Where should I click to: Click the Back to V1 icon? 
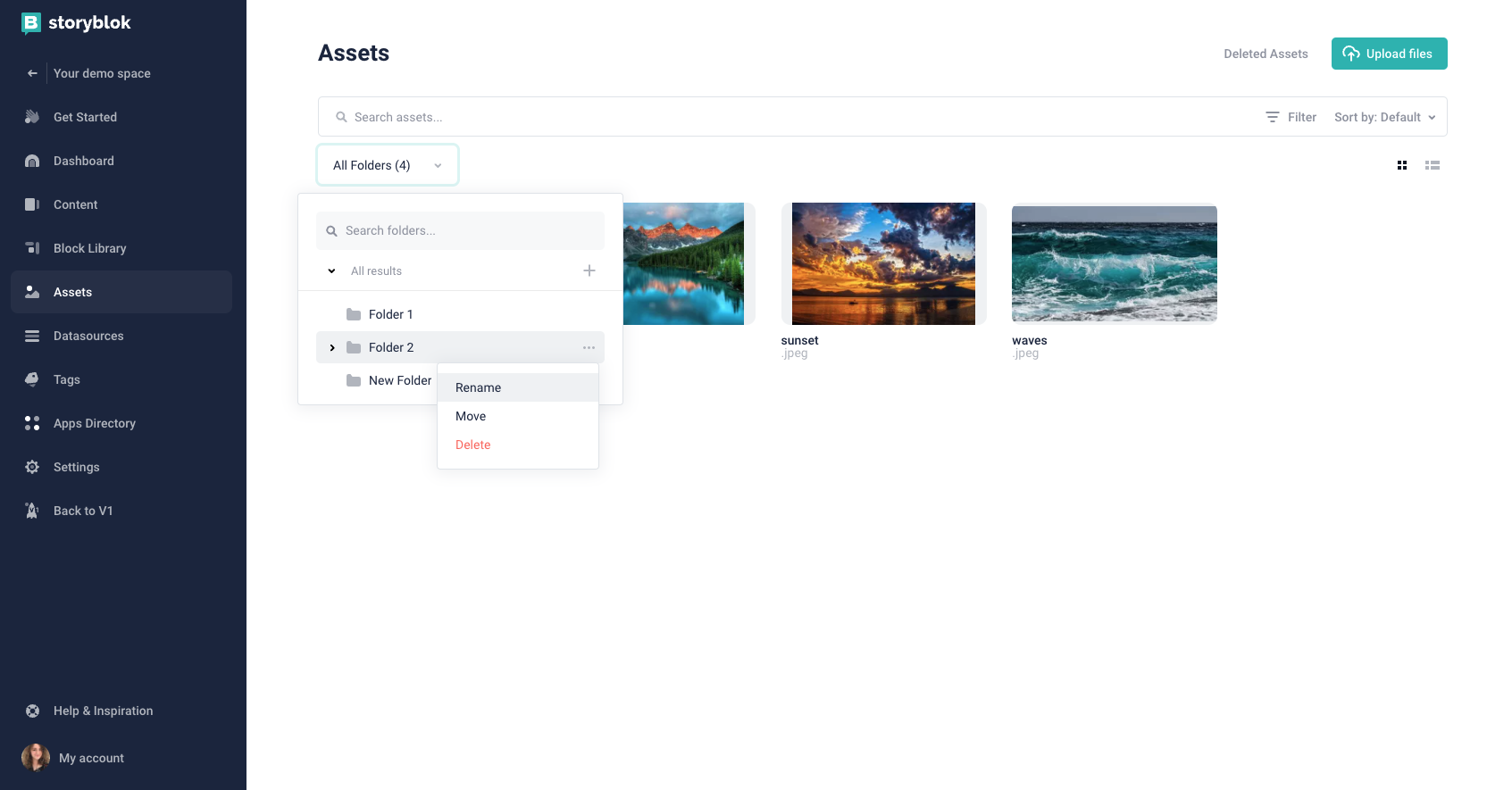pyautogui.click(x=32, y=511)
